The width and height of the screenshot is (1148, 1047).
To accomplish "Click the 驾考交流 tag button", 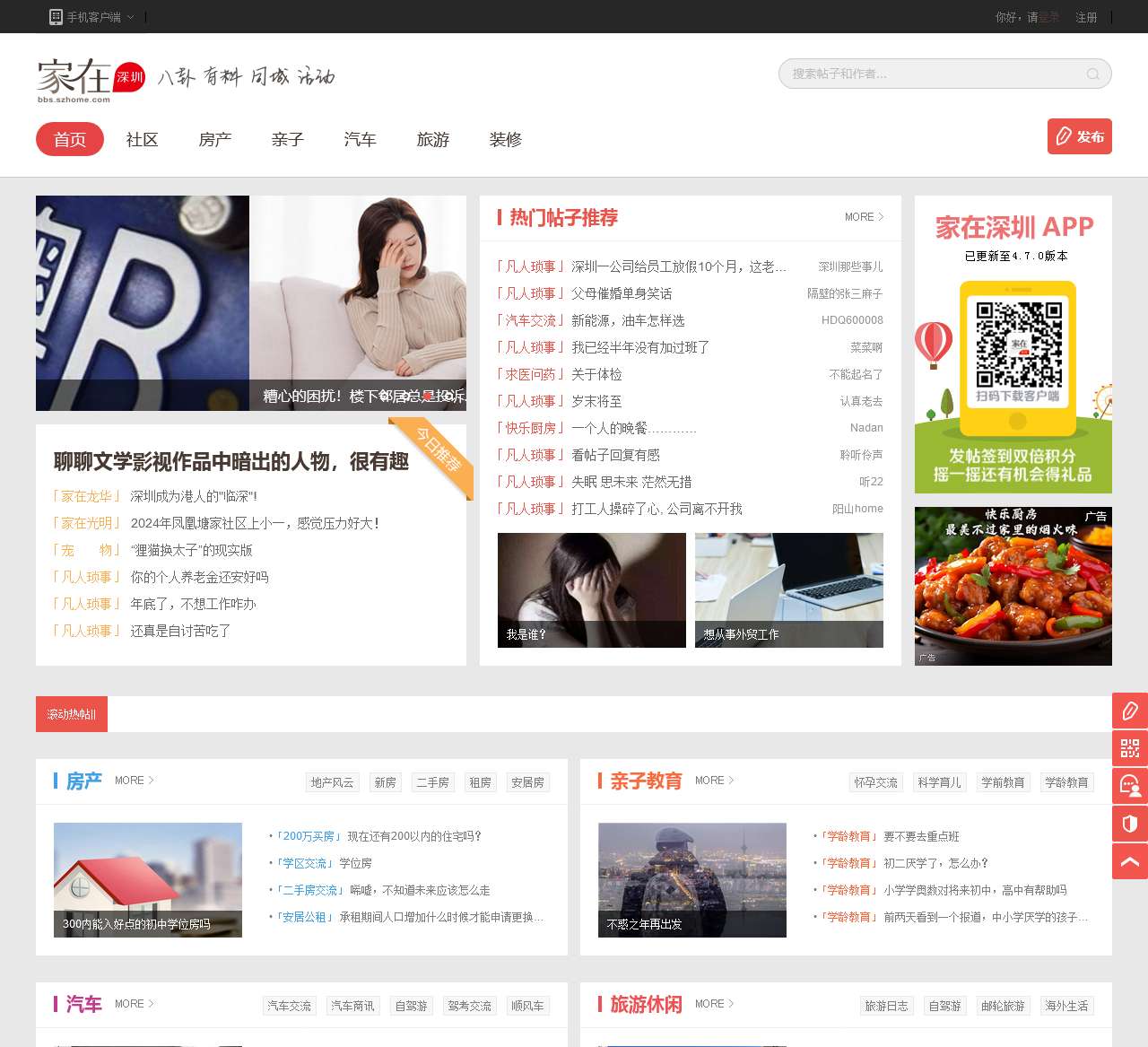I will [x=470, y=1006].
